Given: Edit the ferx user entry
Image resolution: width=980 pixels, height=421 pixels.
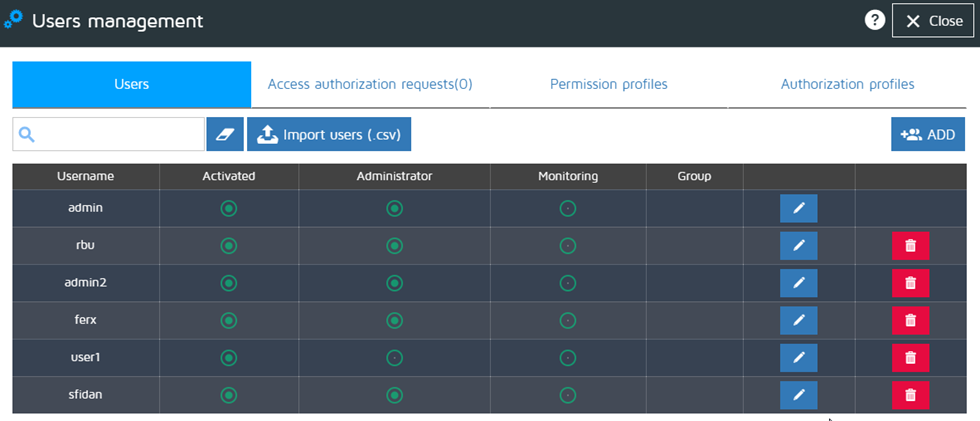Looking at the screenshot, I should pos(798,320).
